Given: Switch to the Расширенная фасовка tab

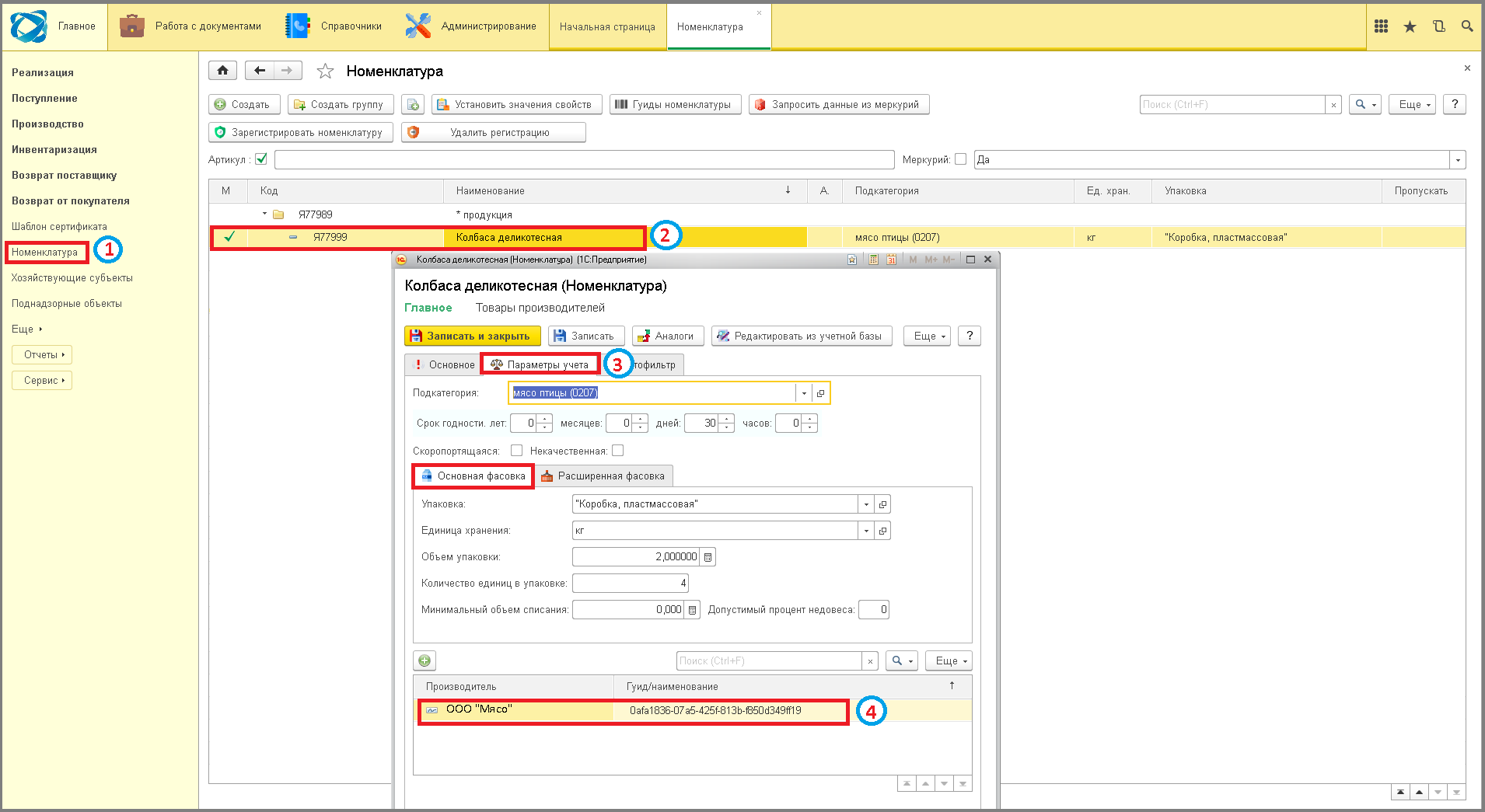Looking at the screenshot, I should pos(603,476).
